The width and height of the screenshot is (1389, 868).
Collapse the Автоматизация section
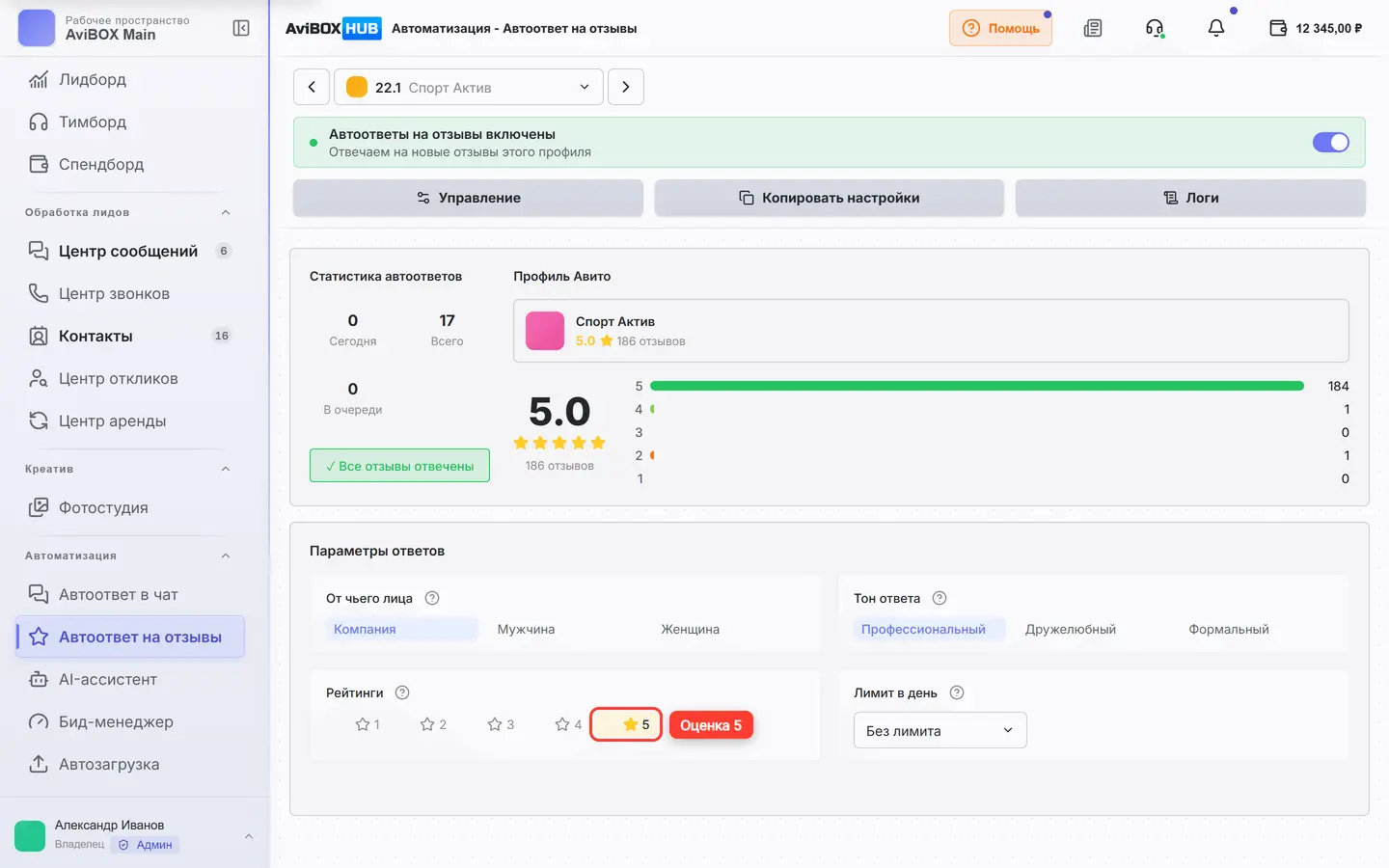[226, 556]
